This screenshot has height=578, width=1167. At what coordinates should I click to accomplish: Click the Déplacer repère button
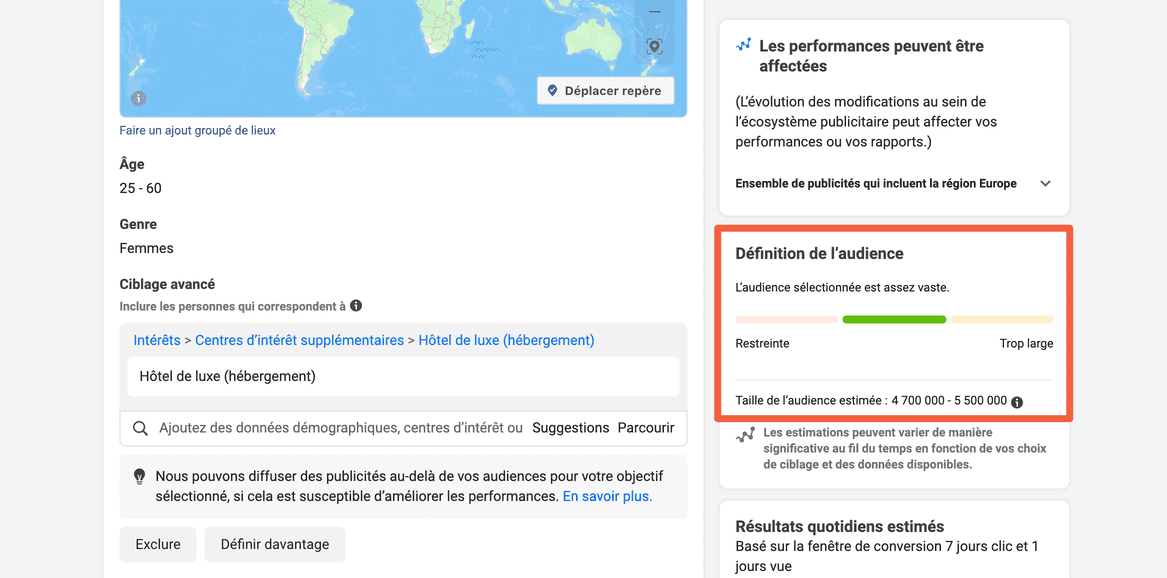click(605, 91)
